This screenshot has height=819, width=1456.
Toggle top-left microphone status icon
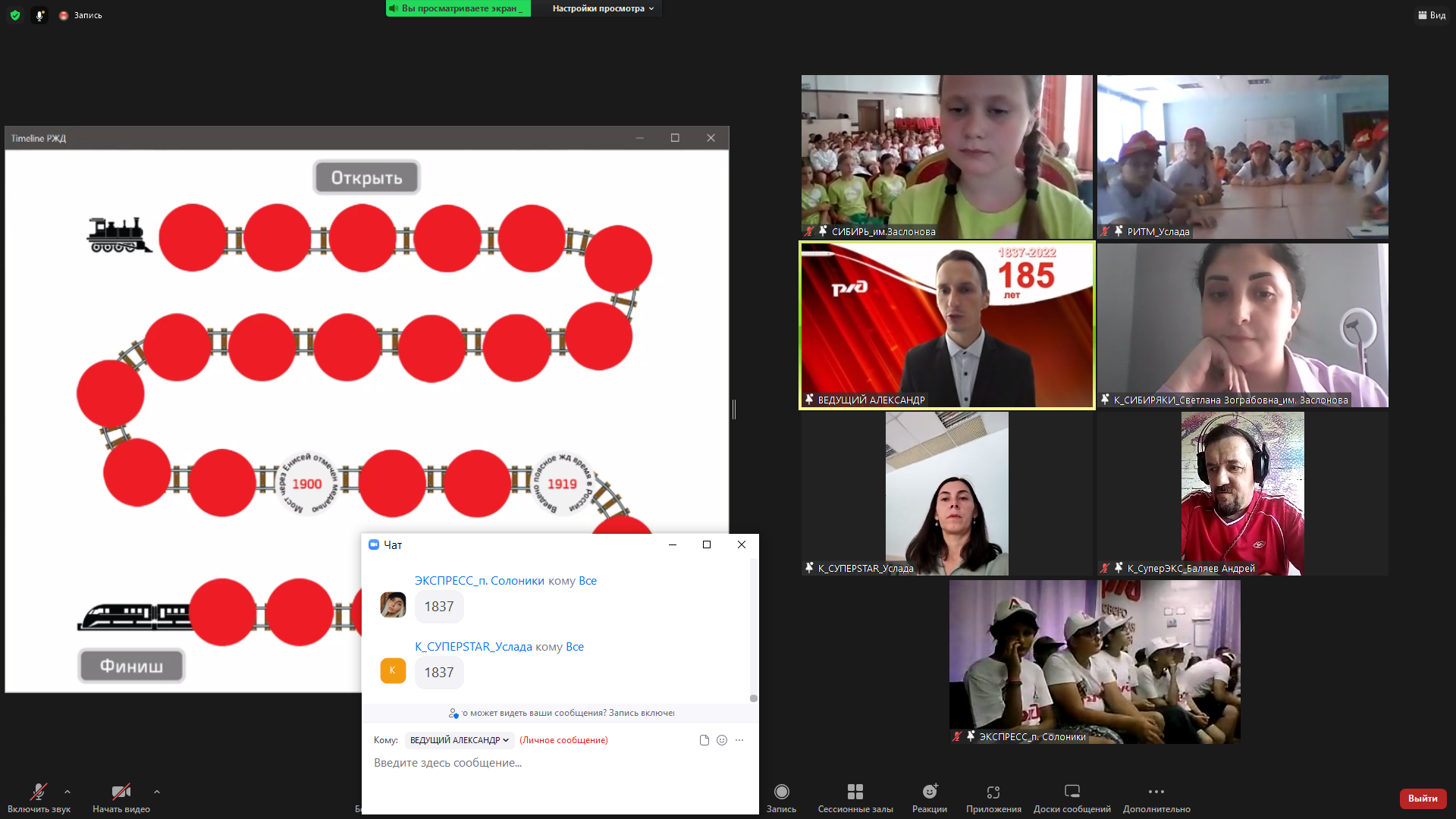point(39,15)
